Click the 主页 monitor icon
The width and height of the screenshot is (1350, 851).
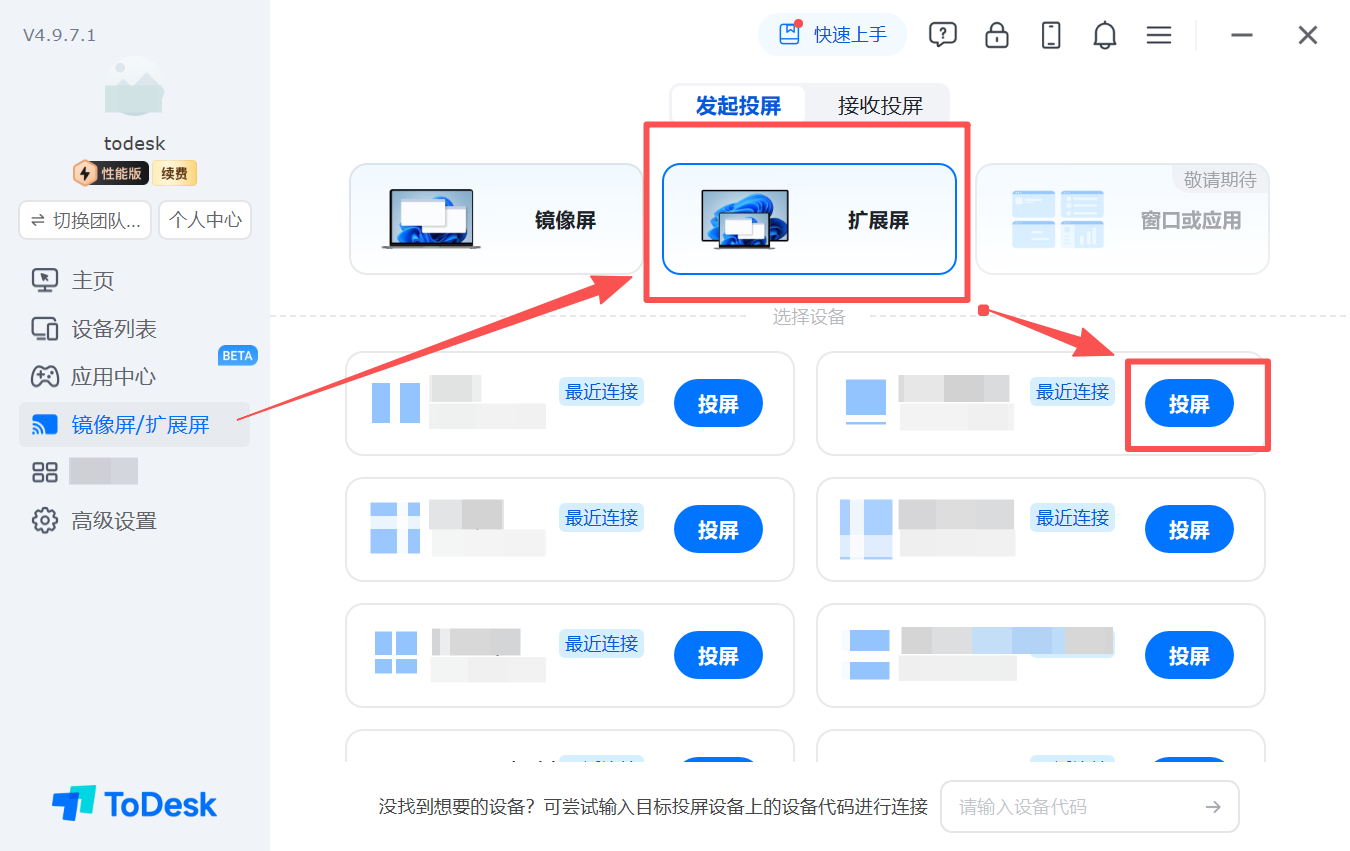(45, 280)
